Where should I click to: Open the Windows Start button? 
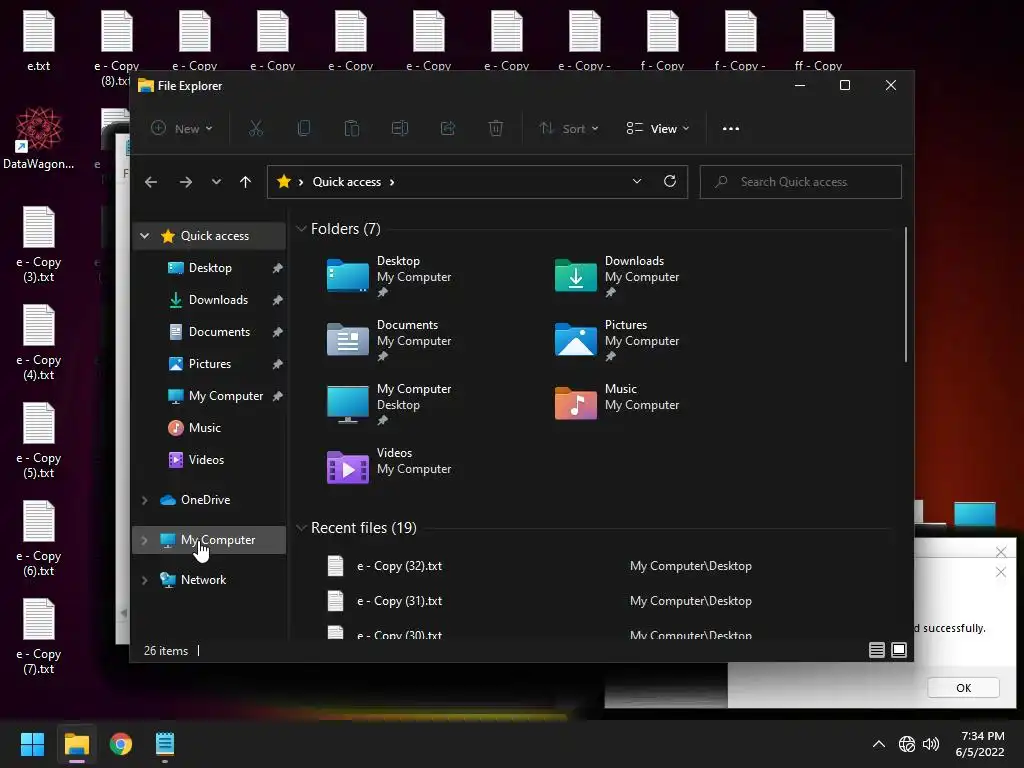[32, 744]
